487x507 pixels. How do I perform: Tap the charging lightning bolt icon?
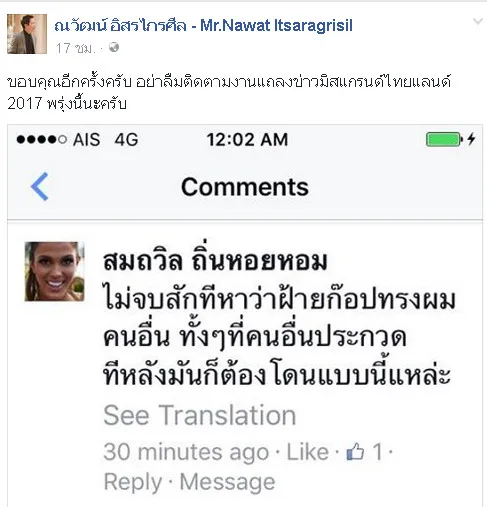pyautogui.click(x=471, y=139)
